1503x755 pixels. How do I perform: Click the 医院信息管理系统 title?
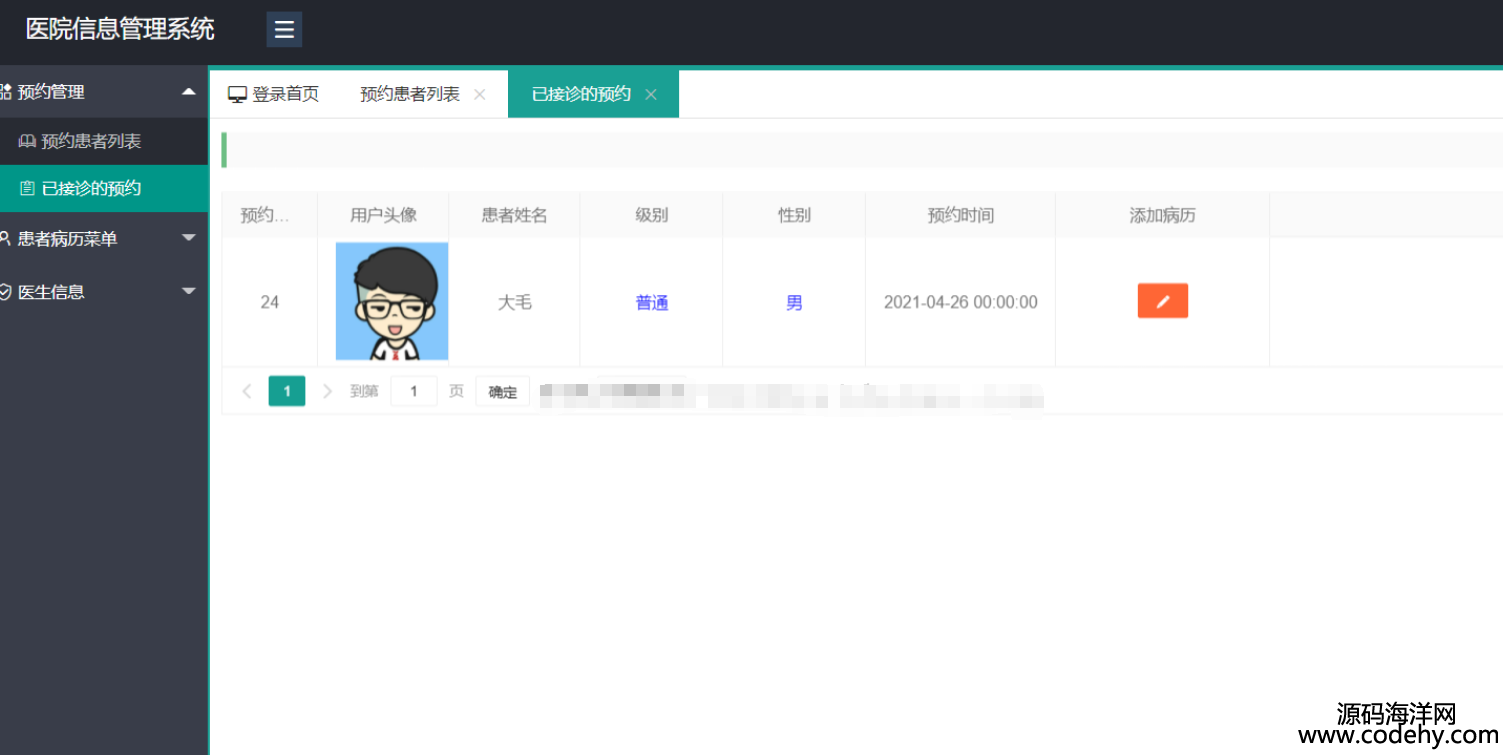(120, 29)
